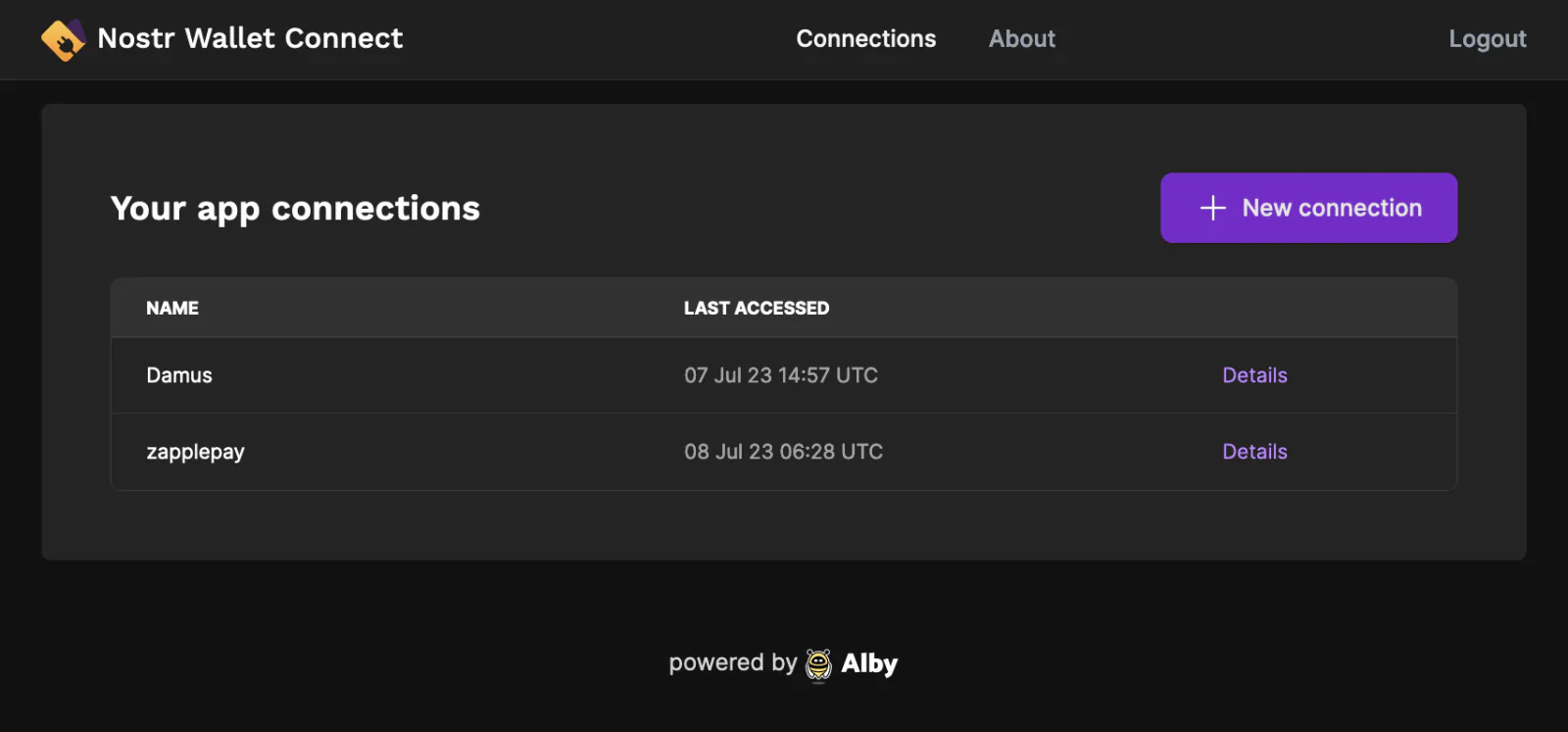Click the Nostr Wallet Connect logo icon
This screenshot has height=732, width=1568.
(64, 40)
